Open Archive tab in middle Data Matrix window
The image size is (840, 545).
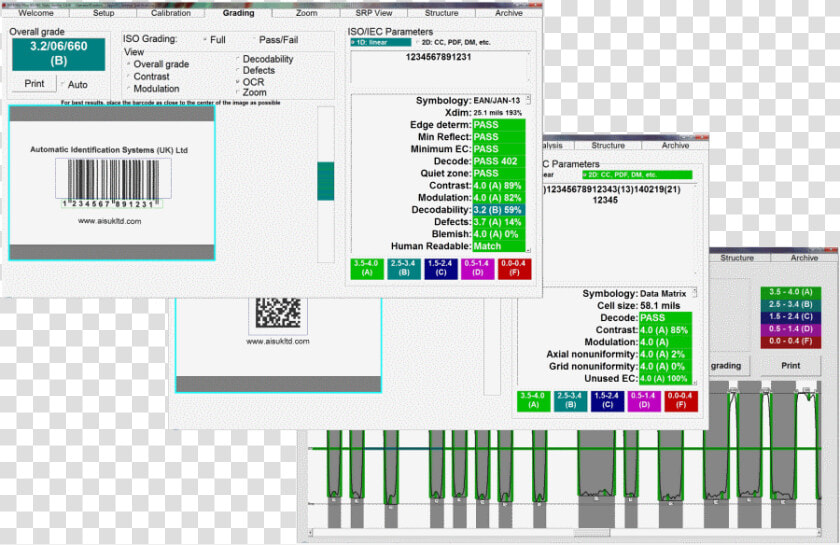[x=675, y=145]
